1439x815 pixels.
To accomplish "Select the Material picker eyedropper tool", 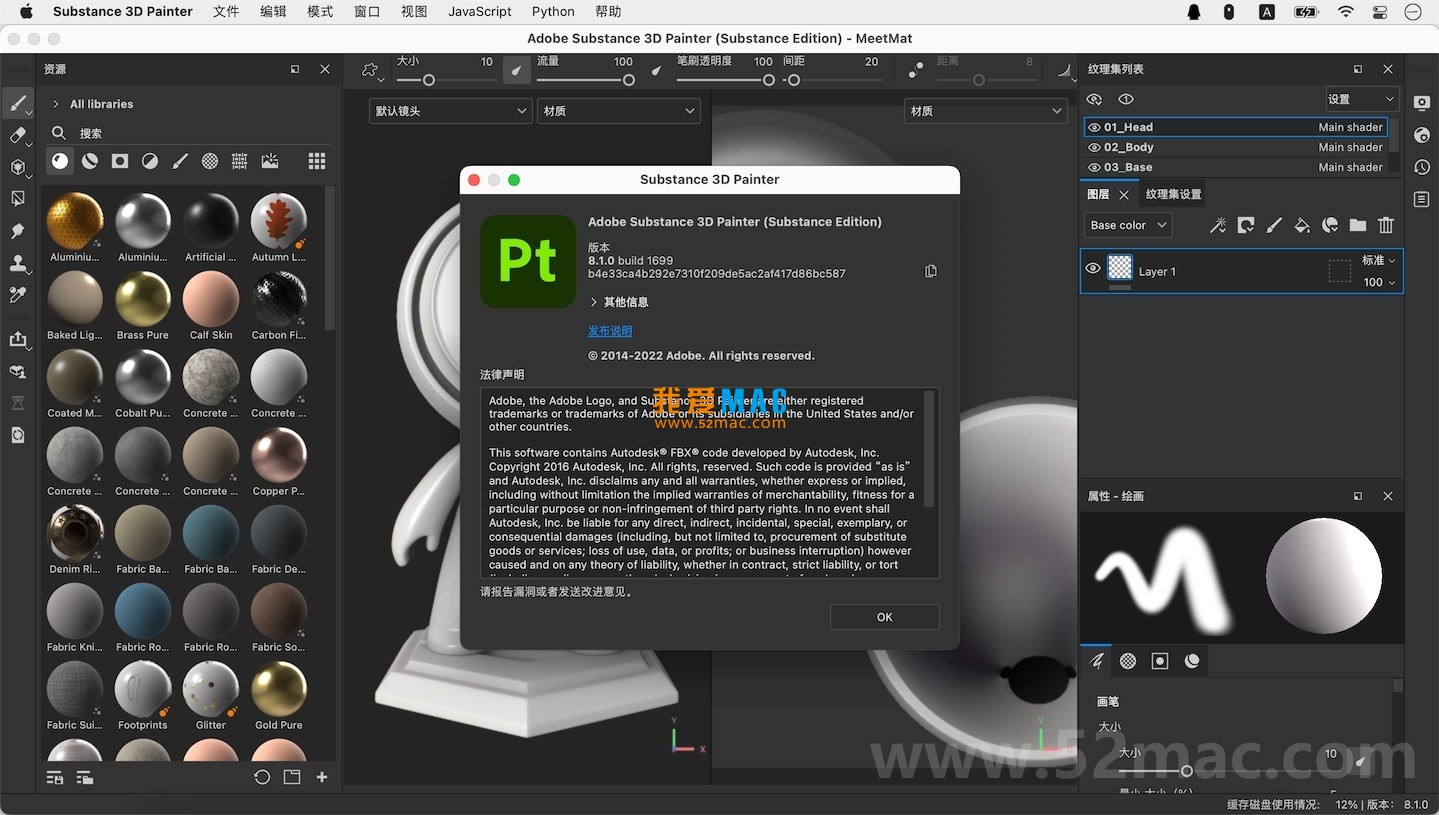I will [18, 295].
